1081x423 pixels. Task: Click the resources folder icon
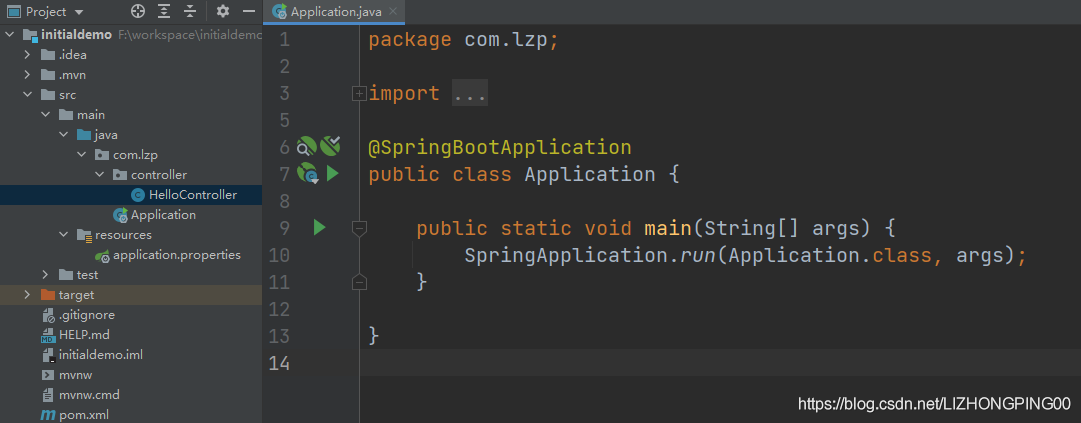[84, 235]
